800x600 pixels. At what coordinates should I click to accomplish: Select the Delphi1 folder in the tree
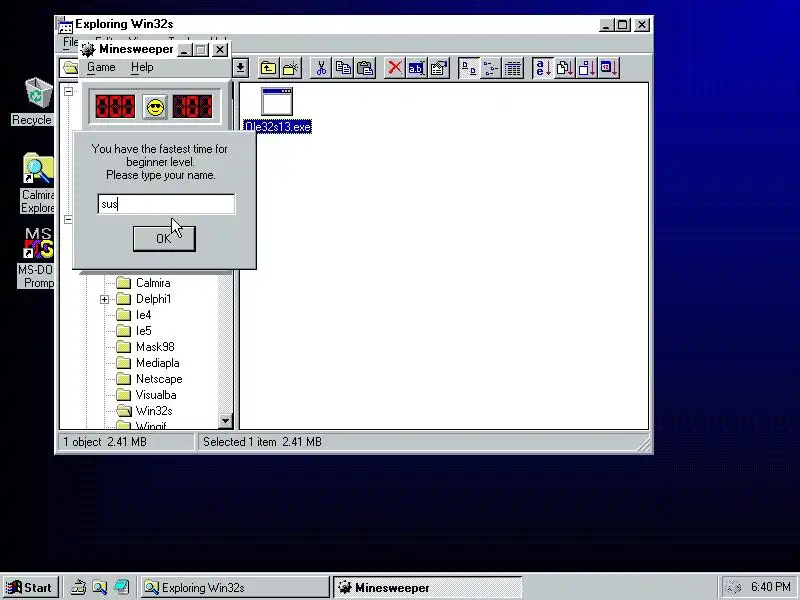pyautogui.click(x=154, y=299)
